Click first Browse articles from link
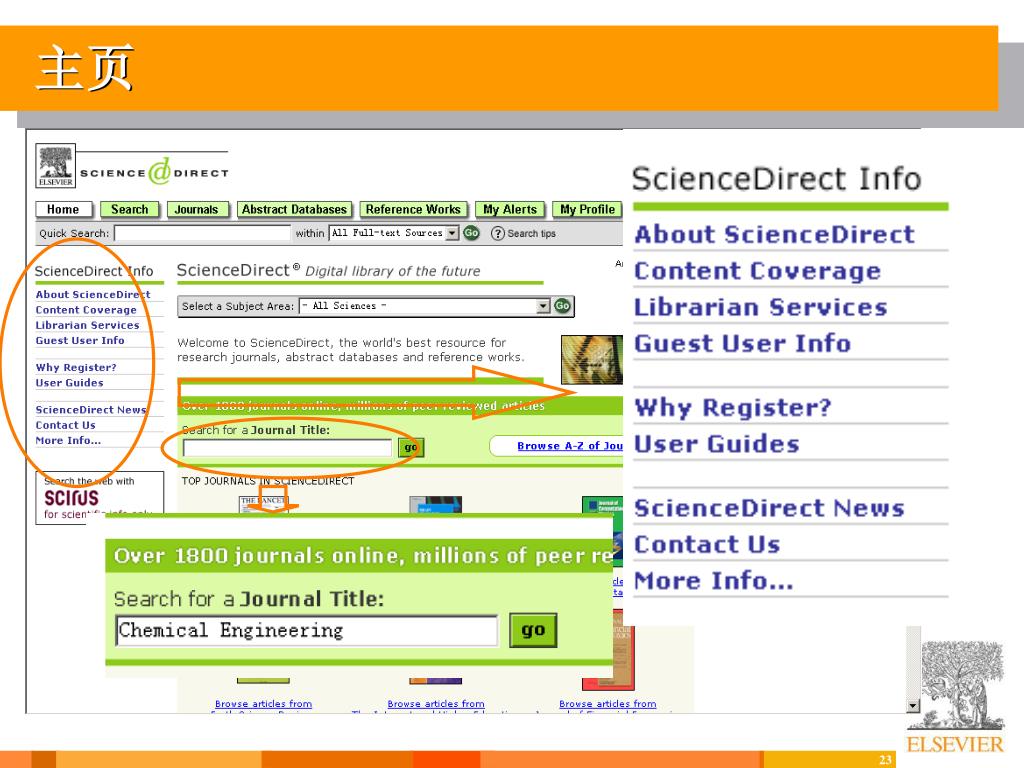1024x768 pixels. [263, 704]
